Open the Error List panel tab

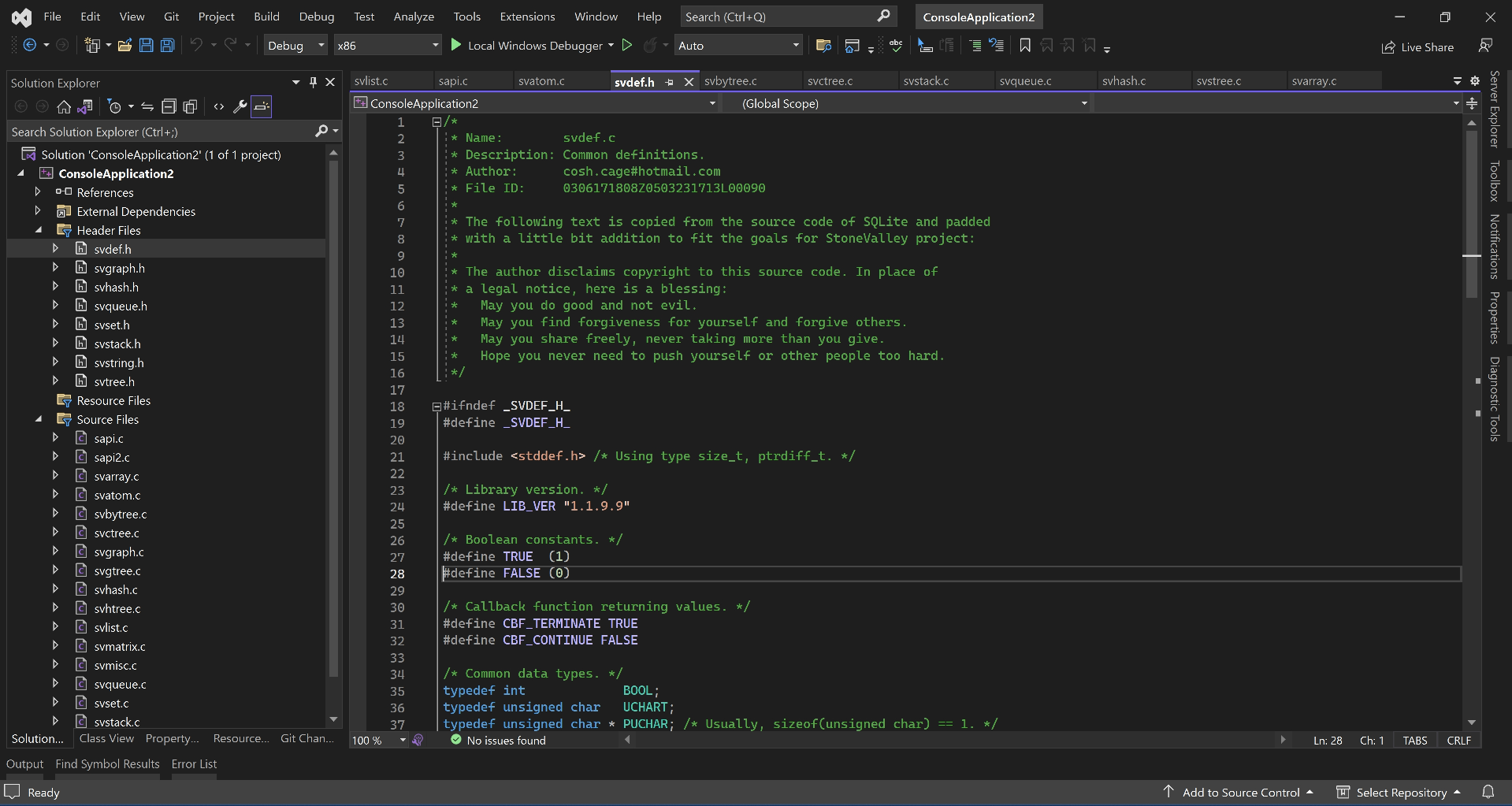click(194, 763)
